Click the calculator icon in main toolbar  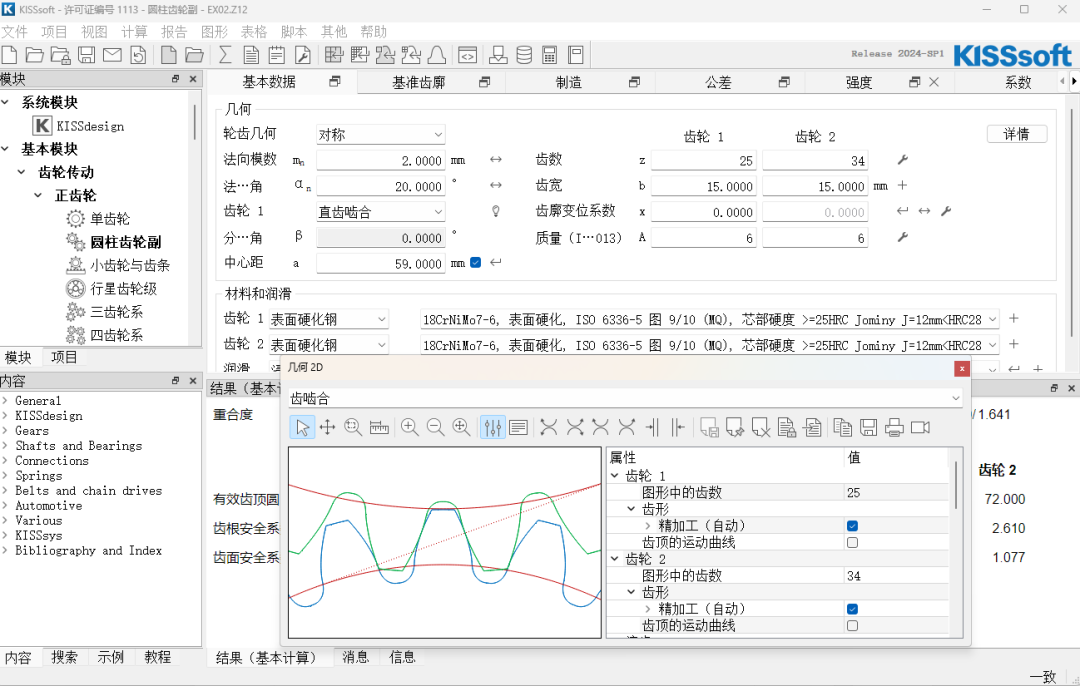click(x=549, y=54)
